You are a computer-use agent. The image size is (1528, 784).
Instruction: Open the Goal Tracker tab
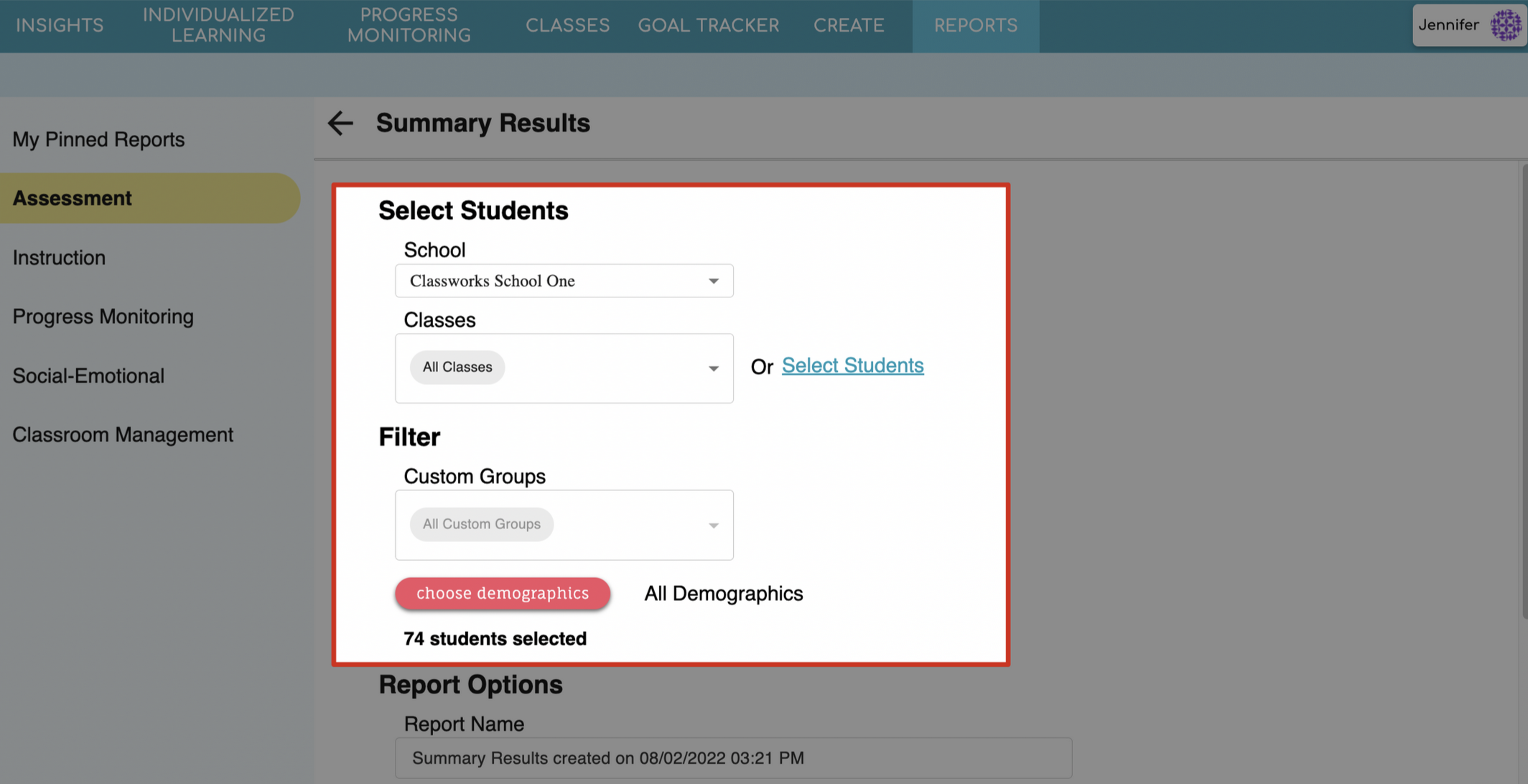708,26
